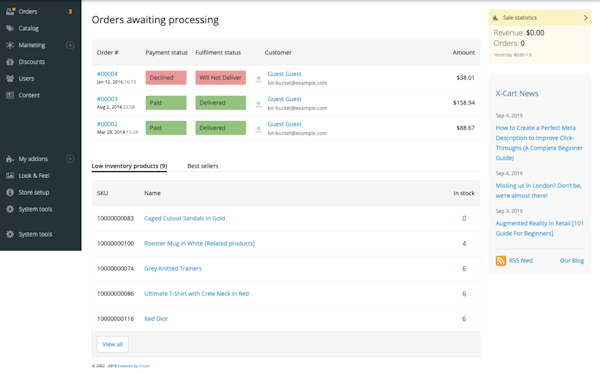Click the lower System tools gear icon
The image size is (600, 374).
(10, 234)
